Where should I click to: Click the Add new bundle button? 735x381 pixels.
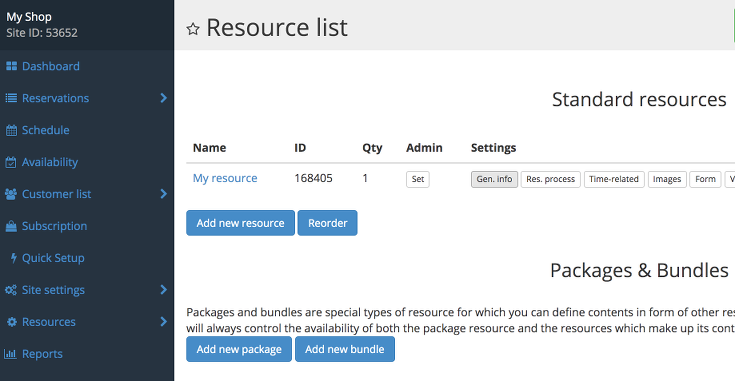[345, 349]
